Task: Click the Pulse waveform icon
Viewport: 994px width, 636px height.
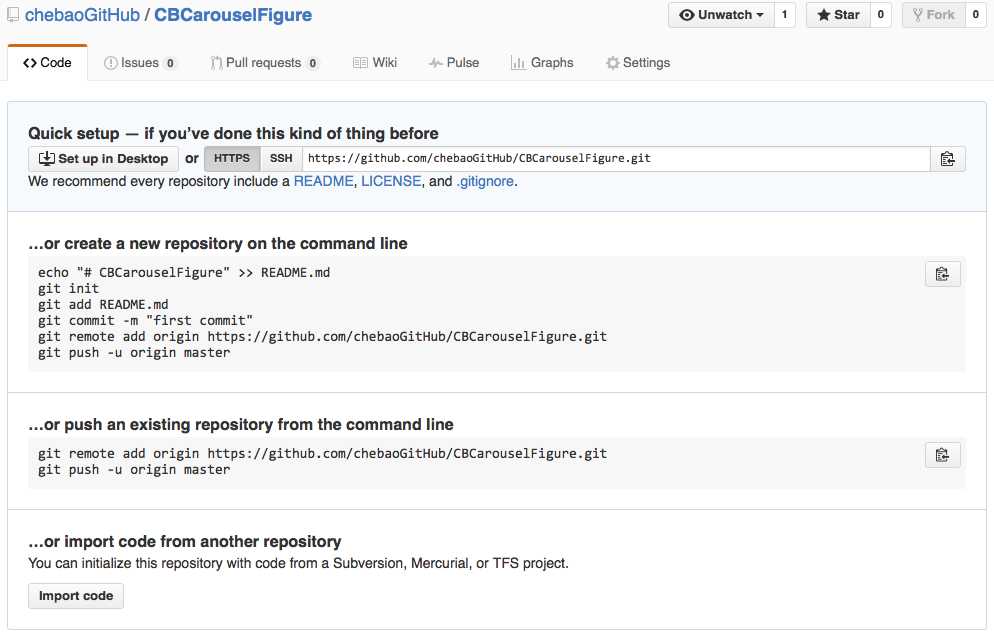Action: pyautogui.click(x=436, y=63)
